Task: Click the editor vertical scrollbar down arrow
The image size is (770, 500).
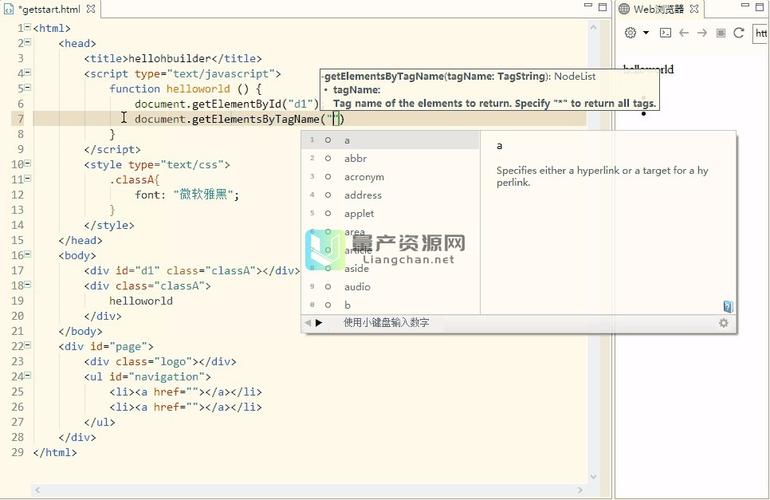Action: (x=593, y=476)
